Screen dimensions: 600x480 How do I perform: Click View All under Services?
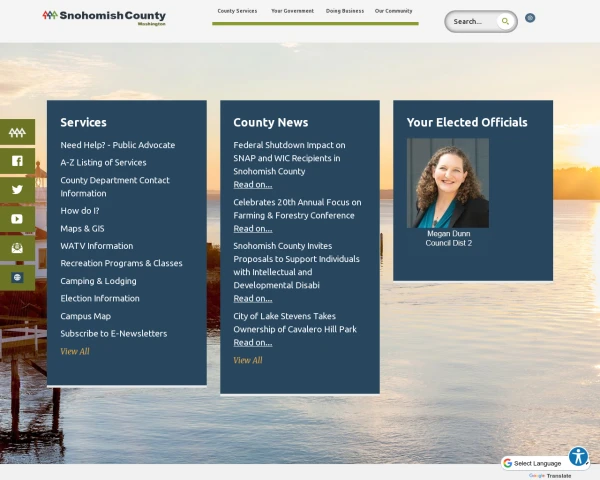click(x=75, y=351)
